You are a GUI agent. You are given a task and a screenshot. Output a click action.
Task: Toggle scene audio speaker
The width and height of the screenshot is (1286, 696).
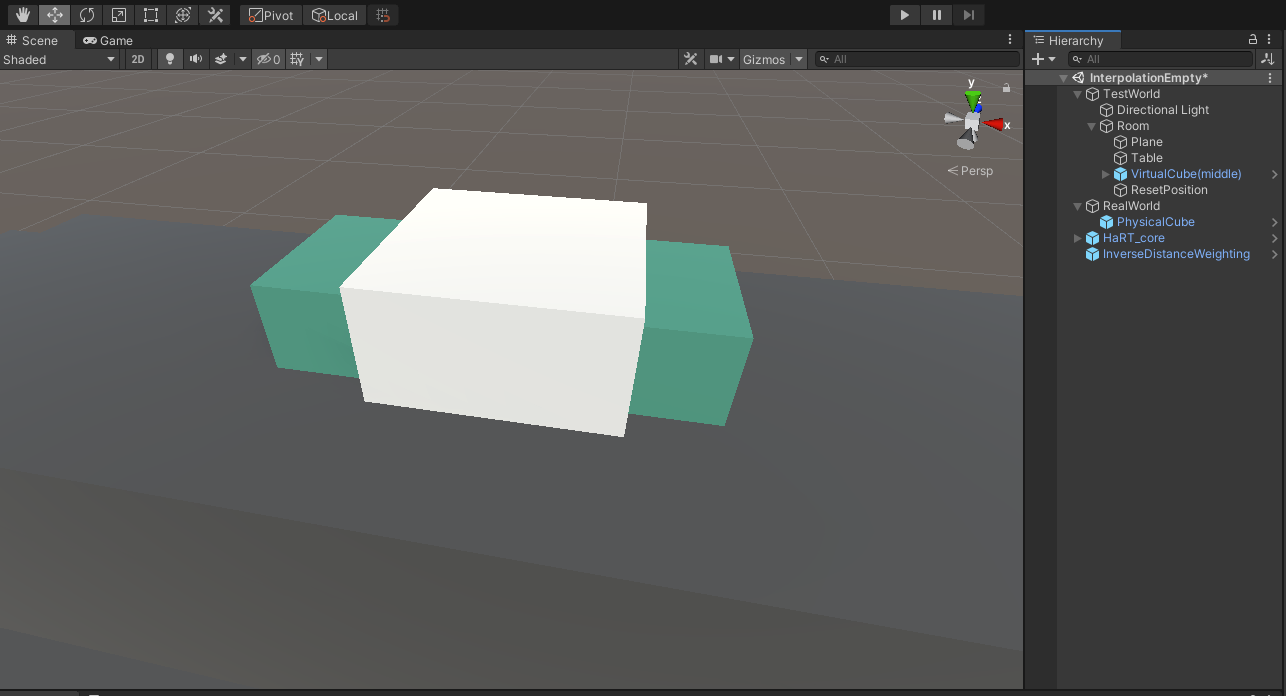pyautogui.click(x=196, y=59)
